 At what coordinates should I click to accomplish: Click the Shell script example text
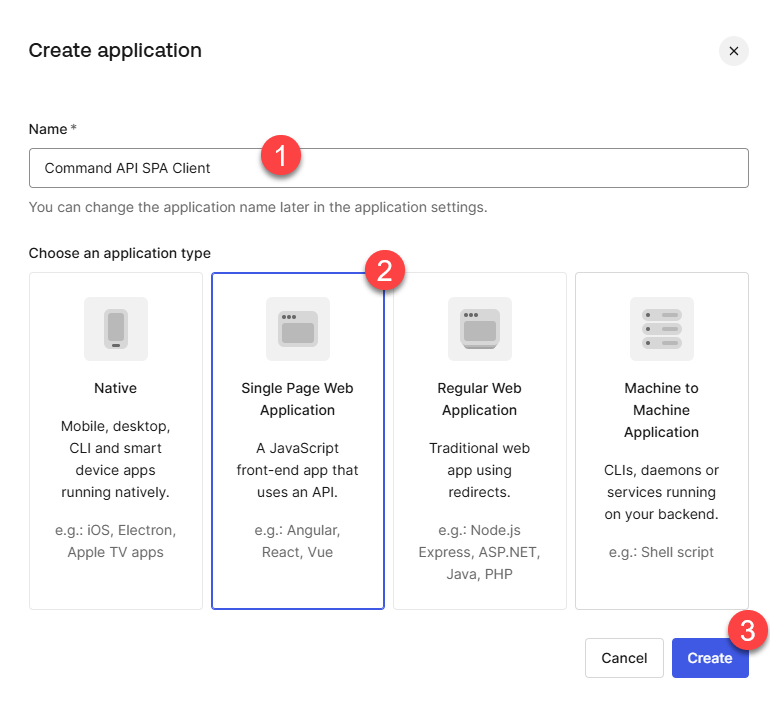pos(661,552)
